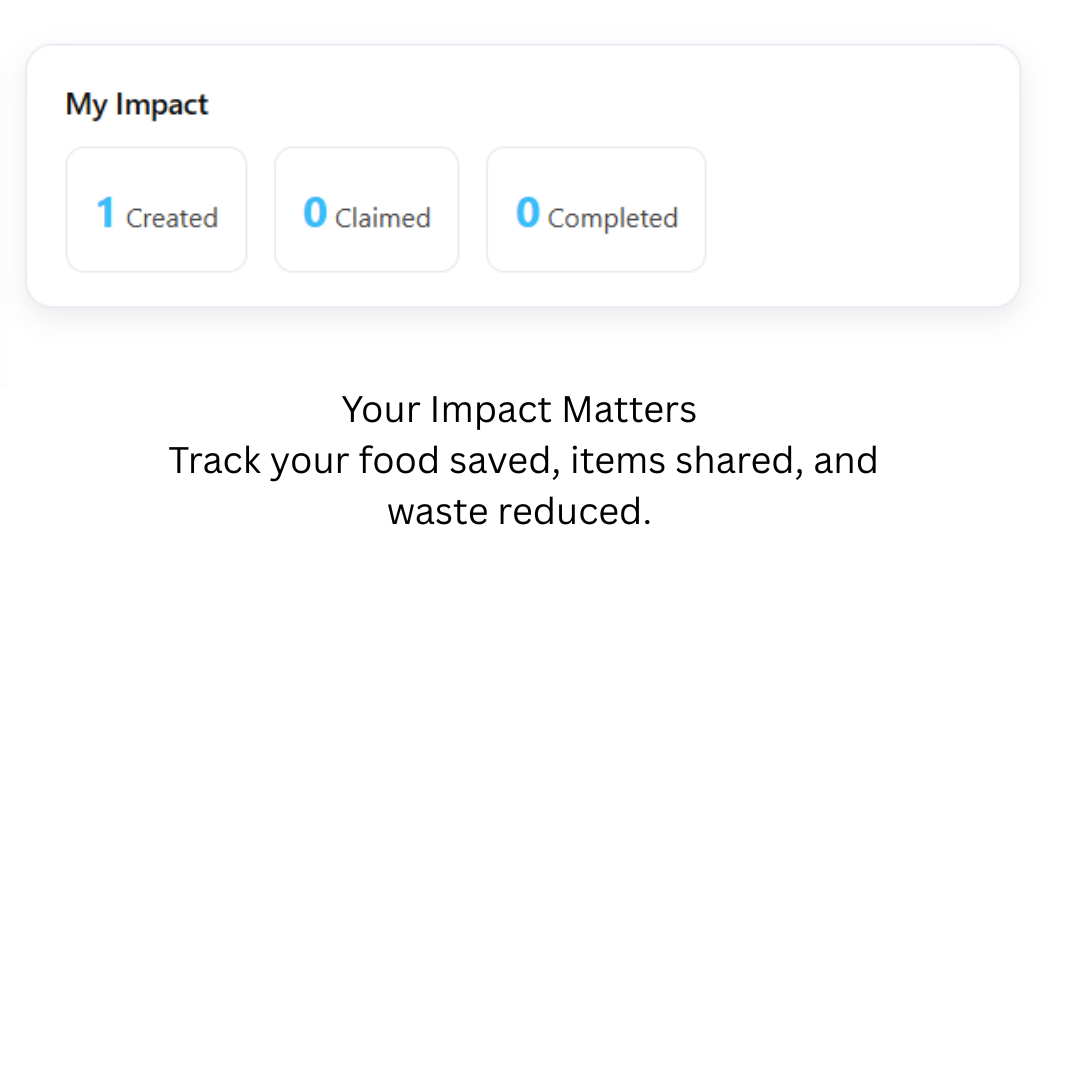The height and width of the screenshot is (1080, 1080).
Task: Click the Created label text
Action: (172, 218)
